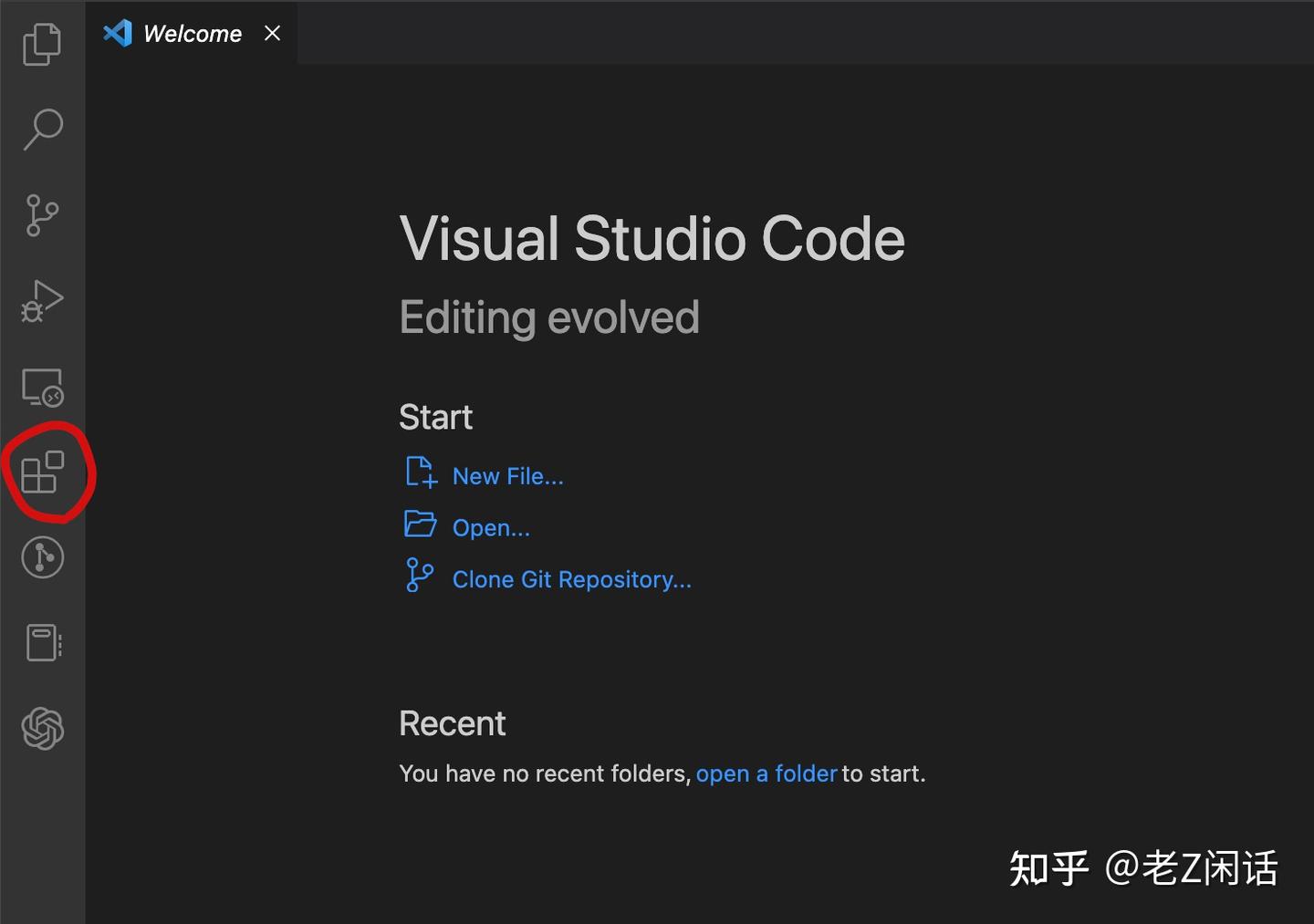Click the file-plus icon beside New File
1314x924 pixels.
click(420, 472)
